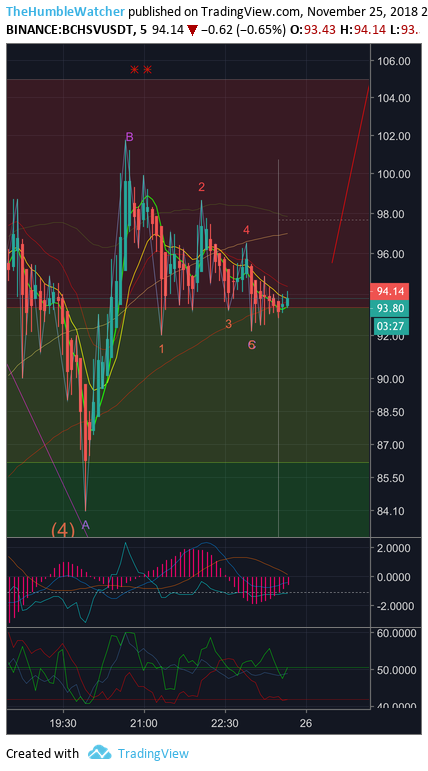This screenshot has width=428, height=771.
Task: Click the red 94.14 price label
Action: [390, 291]
